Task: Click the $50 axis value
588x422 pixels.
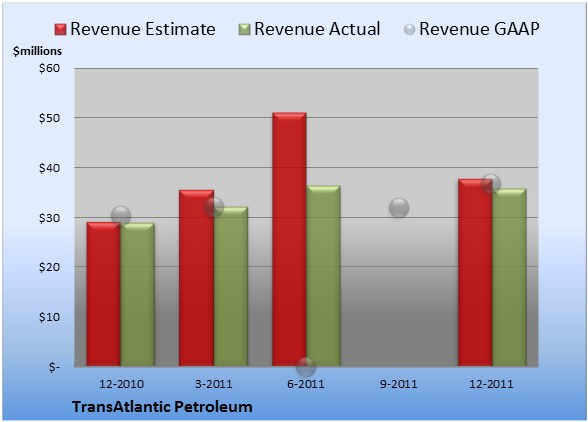Action: click(50, 118)
